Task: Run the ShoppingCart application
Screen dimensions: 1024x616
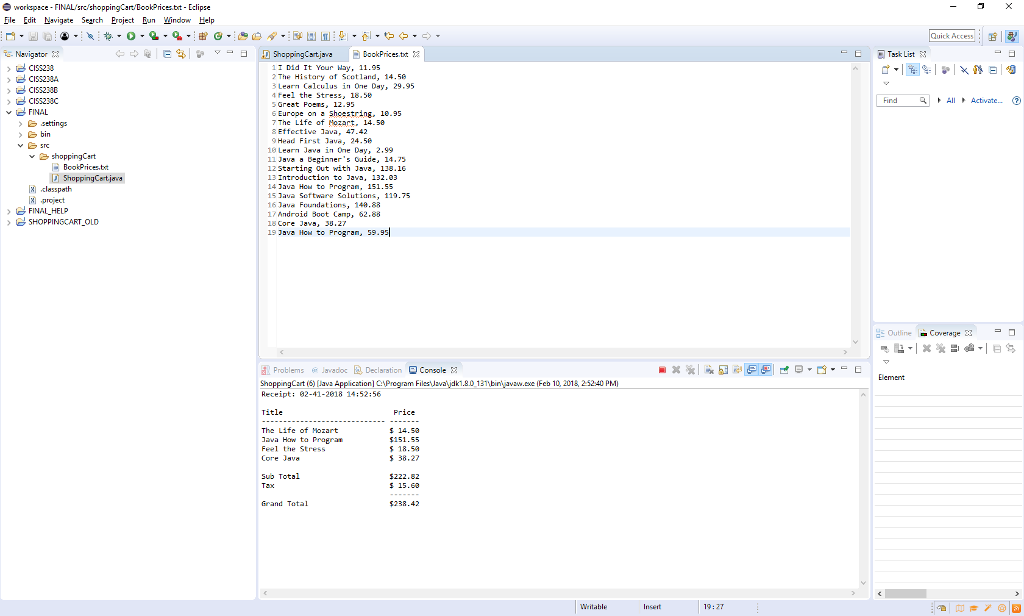Action: 131,35
